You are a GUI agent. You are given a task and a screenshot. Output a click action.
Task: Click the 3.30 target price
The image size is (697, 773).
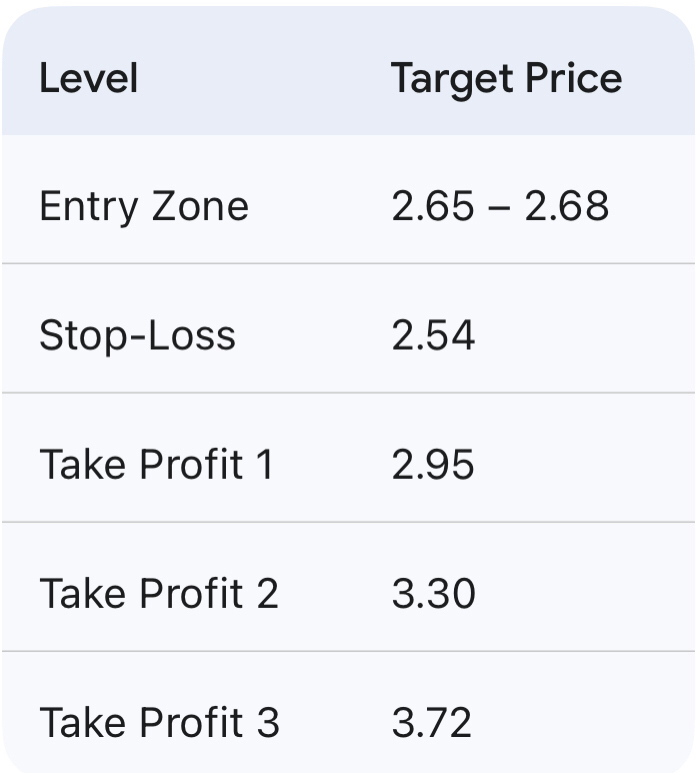click(433, 594)
